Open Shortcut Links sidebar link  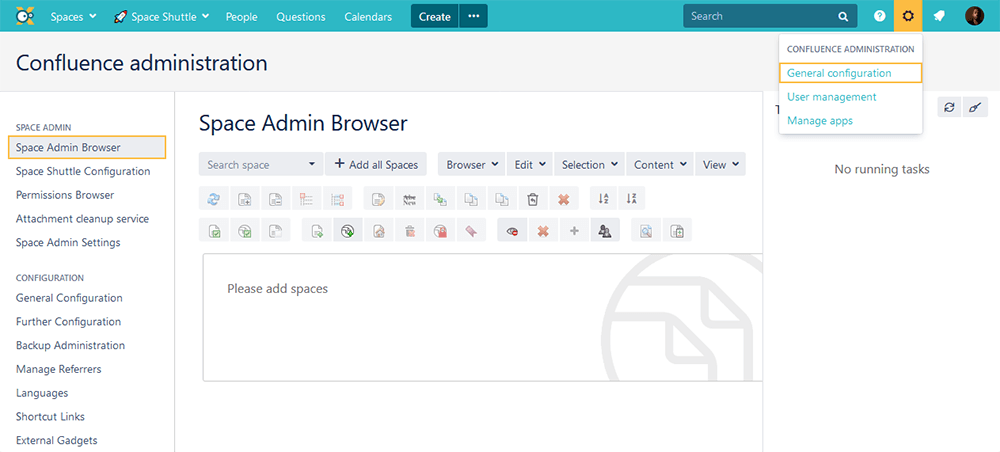(x=50, y=416)
